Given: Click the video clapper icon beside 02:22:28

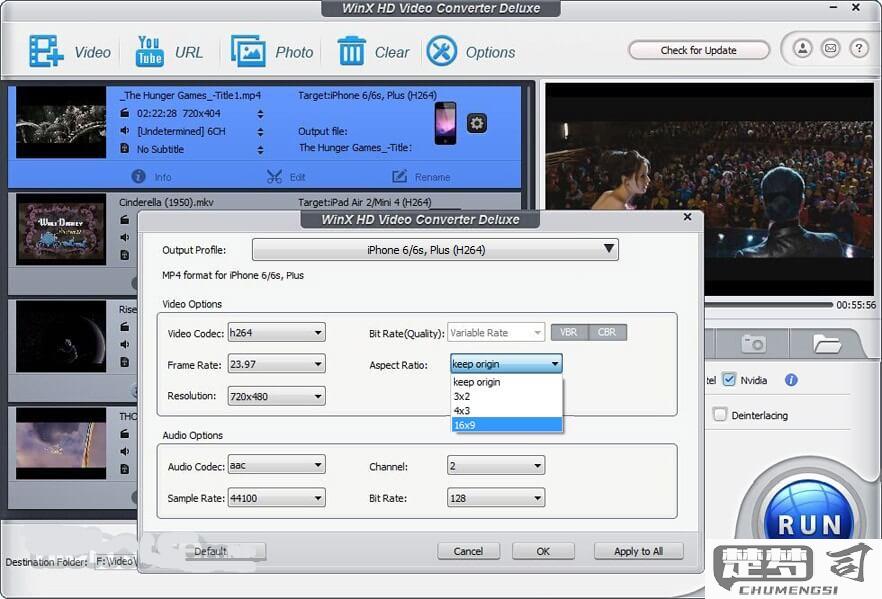Looking at the screenshot, I should pyautogui.click(x=125, y=113).
